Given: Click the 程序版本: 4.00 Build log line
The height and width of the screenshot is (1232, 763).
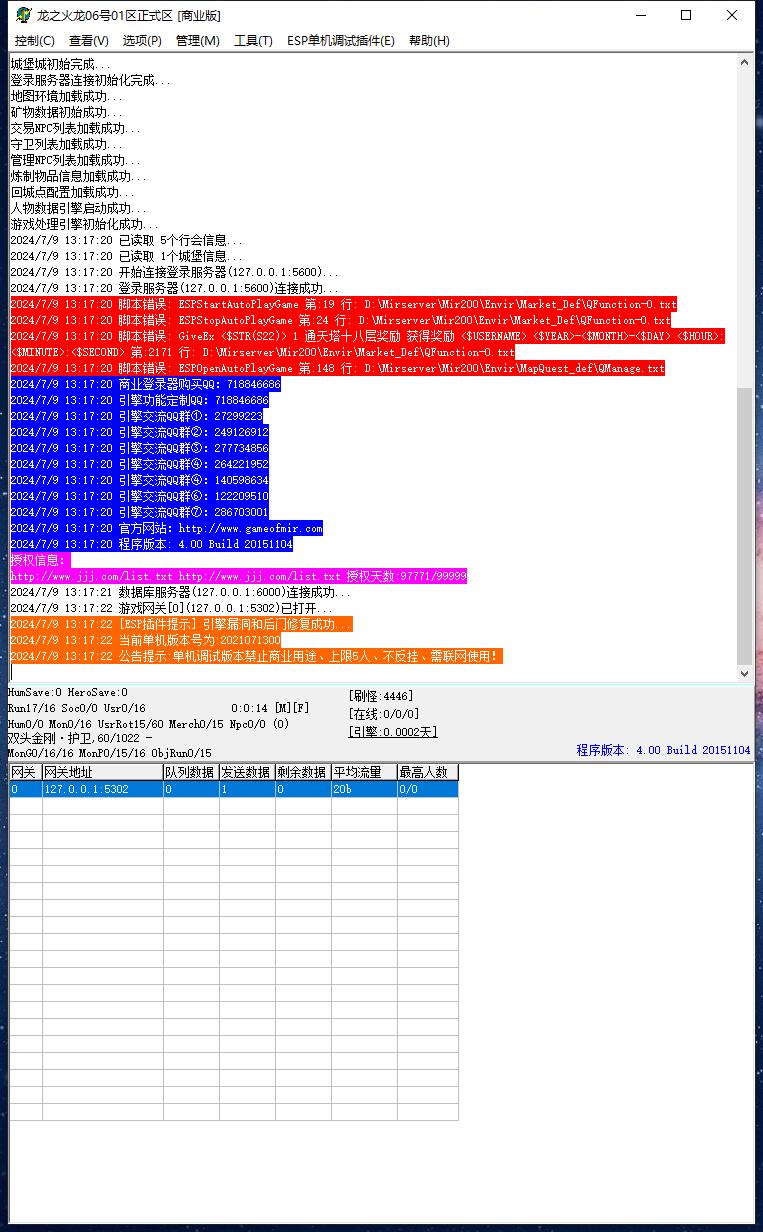Looking at the screenshot, I should tap(151, 544).
